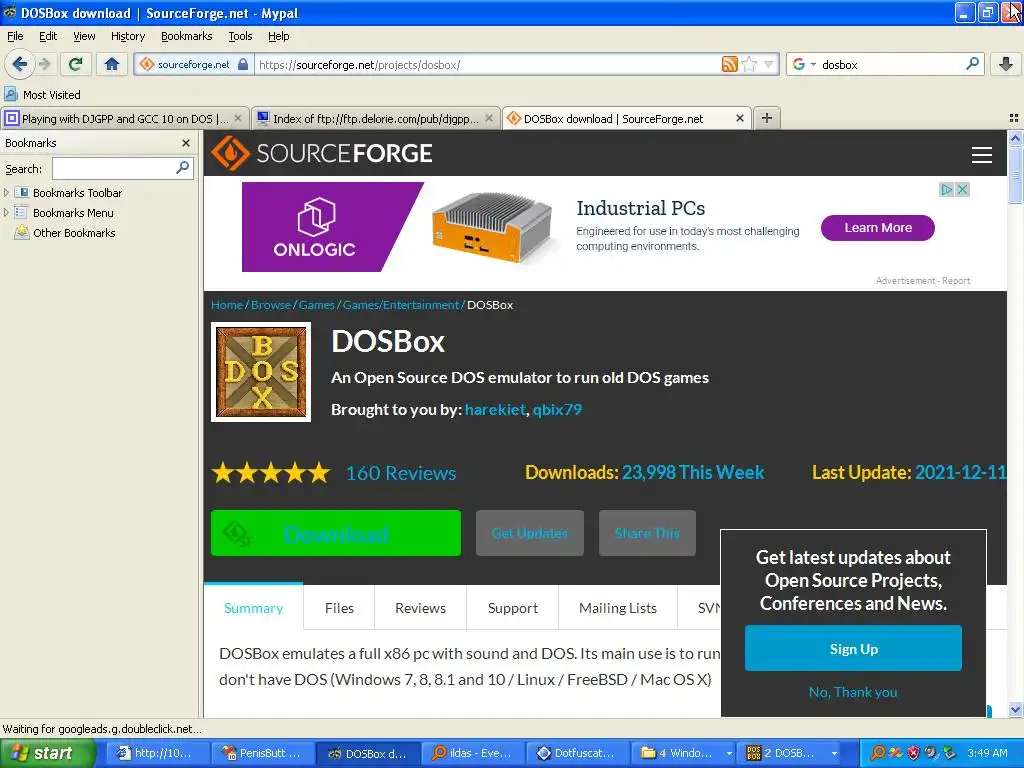Open the harekiet author link

click(495, 409)
